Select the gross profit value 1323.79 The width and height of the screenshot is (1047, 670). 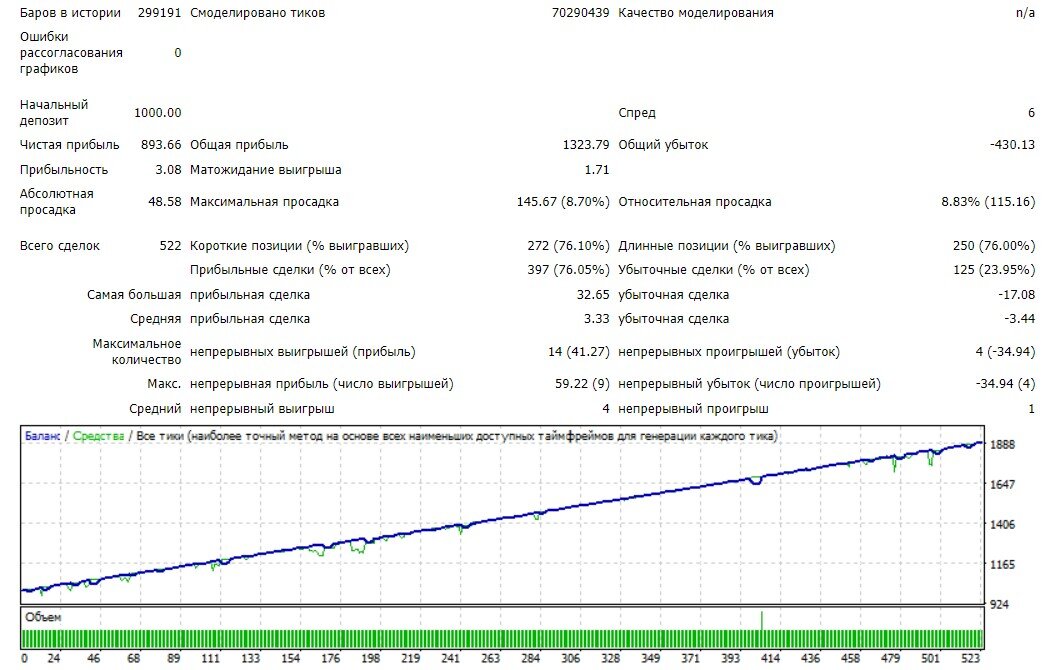pos(586,145)
